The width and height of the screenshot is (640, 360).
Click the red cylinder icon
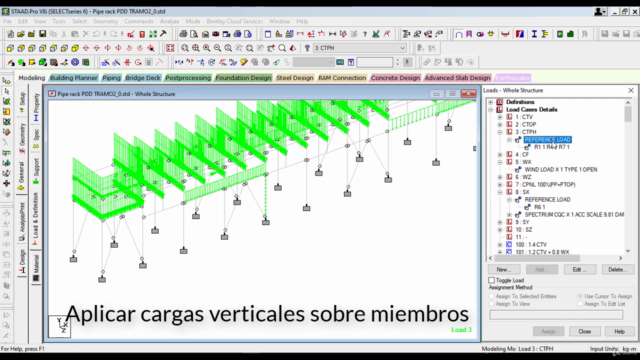click(x=142, y=34)
